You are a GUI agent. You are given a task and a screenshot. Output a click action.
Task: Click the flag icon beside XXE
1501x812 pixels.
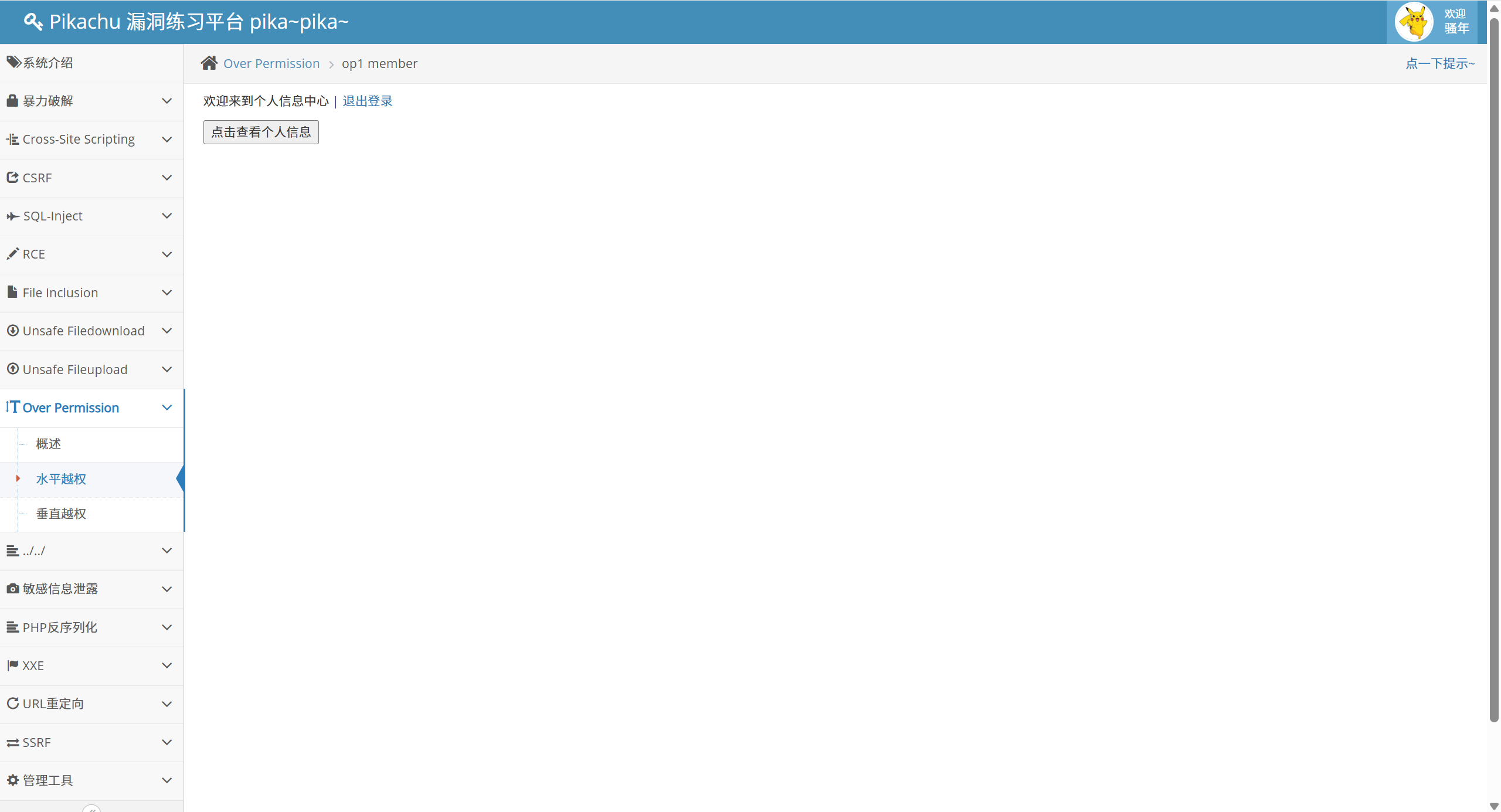click(12, 665)
